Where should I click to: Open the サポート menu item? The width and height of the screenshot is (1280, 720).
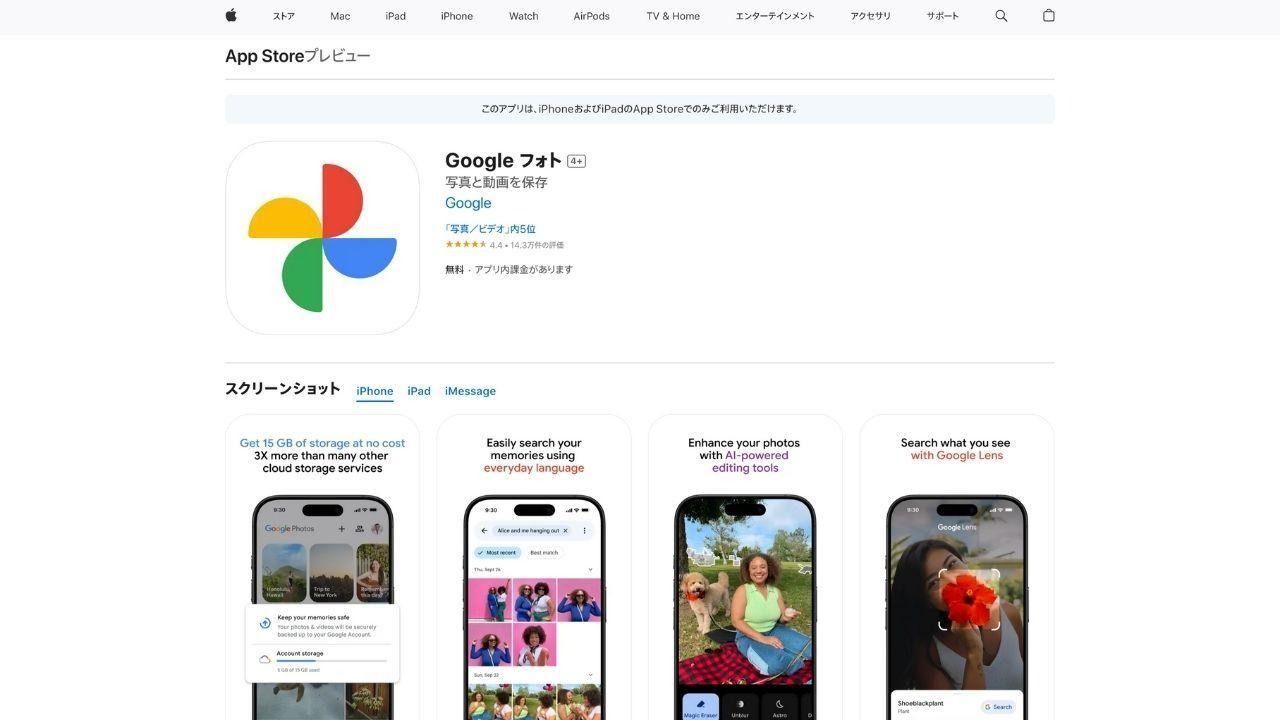coord(942,16)
